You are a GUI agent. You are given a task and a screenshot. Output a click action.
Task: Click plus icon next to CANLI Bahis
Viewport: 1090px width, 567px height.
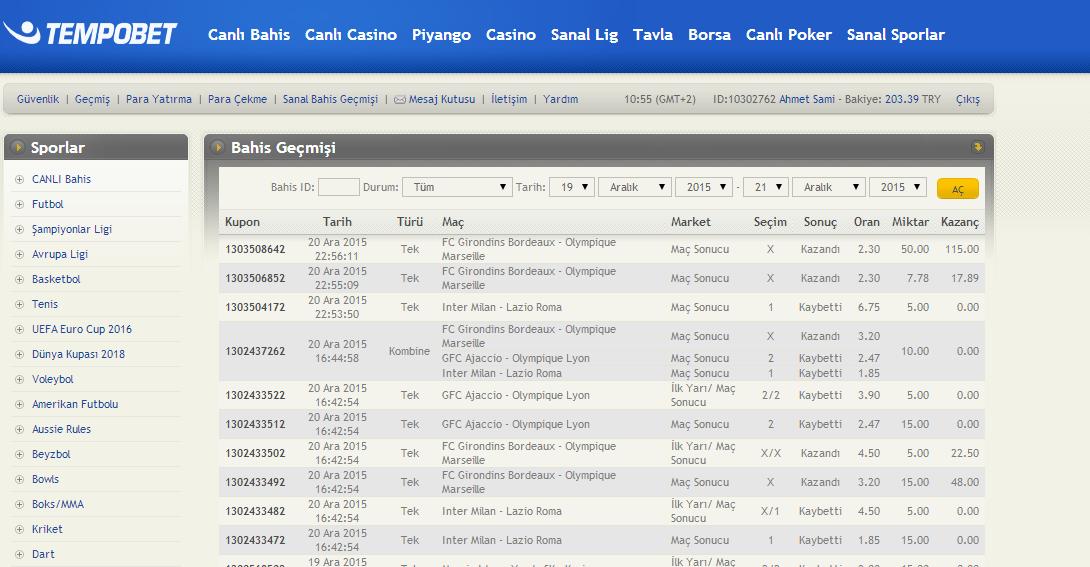(19, 180)
